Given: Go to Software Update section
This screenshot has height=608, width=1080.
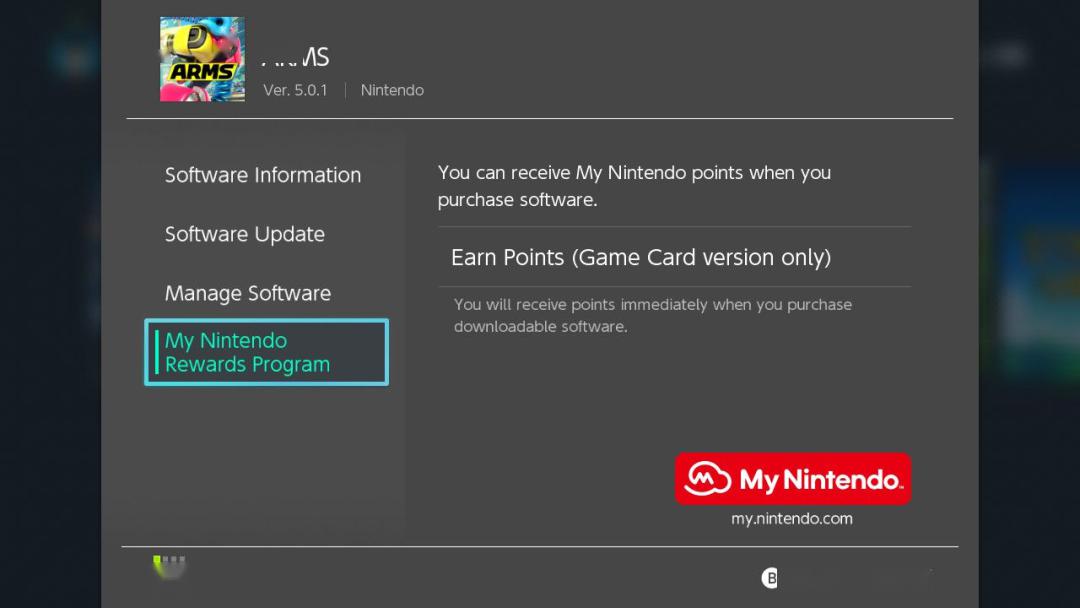Looking at the screenshot, I should [245, 234].
